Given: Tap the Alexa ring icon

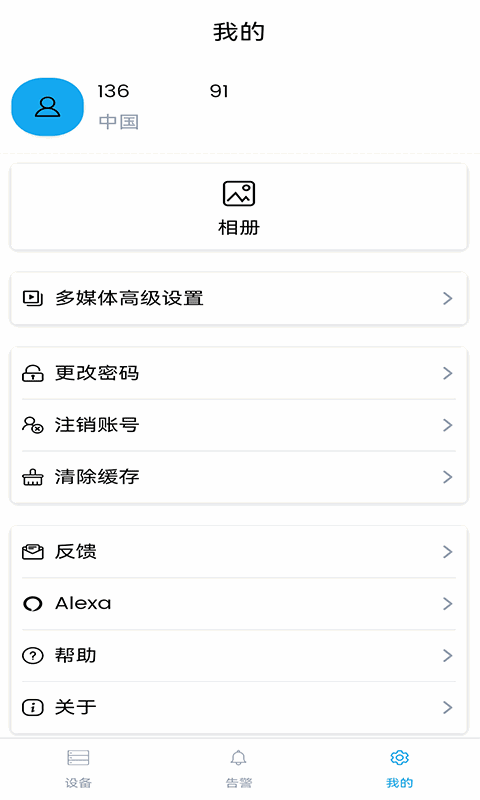Looking at the screenshot, I should tap(33, 604).
